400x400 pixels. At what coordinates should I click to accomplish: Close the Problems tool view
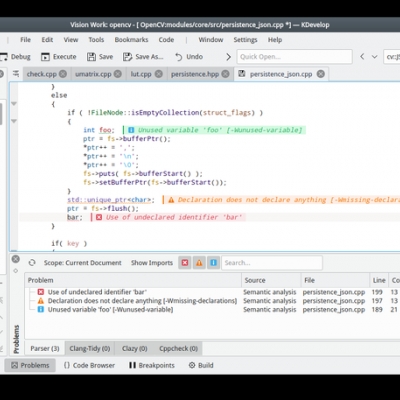pyautogui.click(x=15, y=259)
